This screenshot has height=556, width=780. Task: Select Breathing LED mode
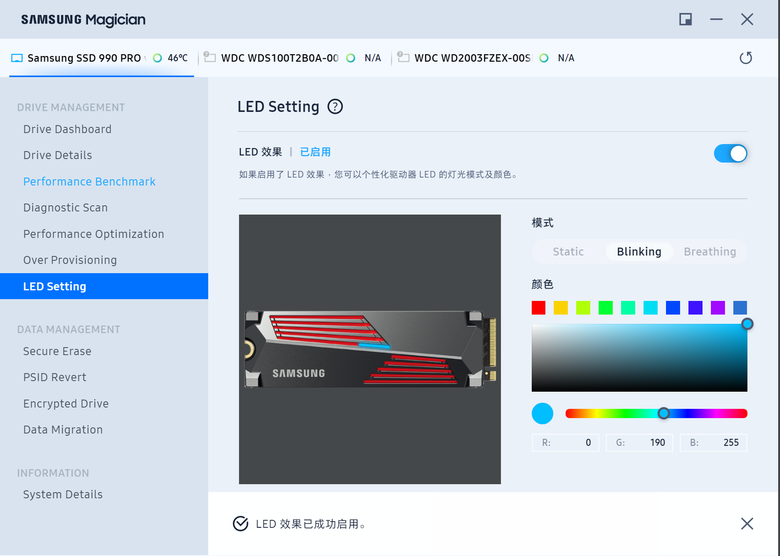[710, 252]
